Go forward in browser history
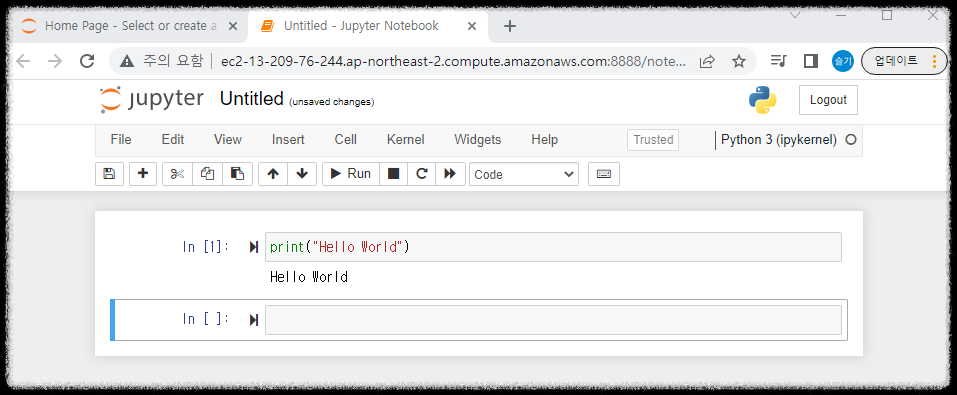The height and width of the screenshot is (395, 957). click(55, 61)
